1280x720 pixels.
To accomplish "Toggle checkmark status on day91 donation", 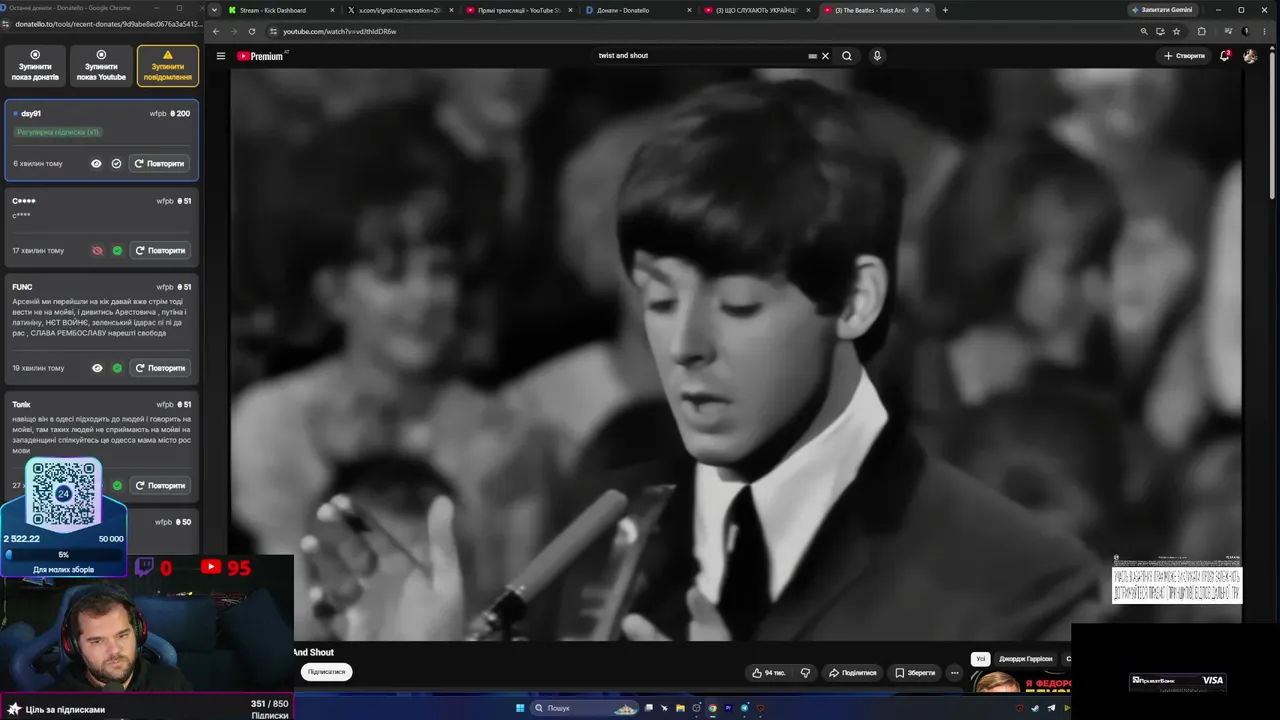I will 116,163.
